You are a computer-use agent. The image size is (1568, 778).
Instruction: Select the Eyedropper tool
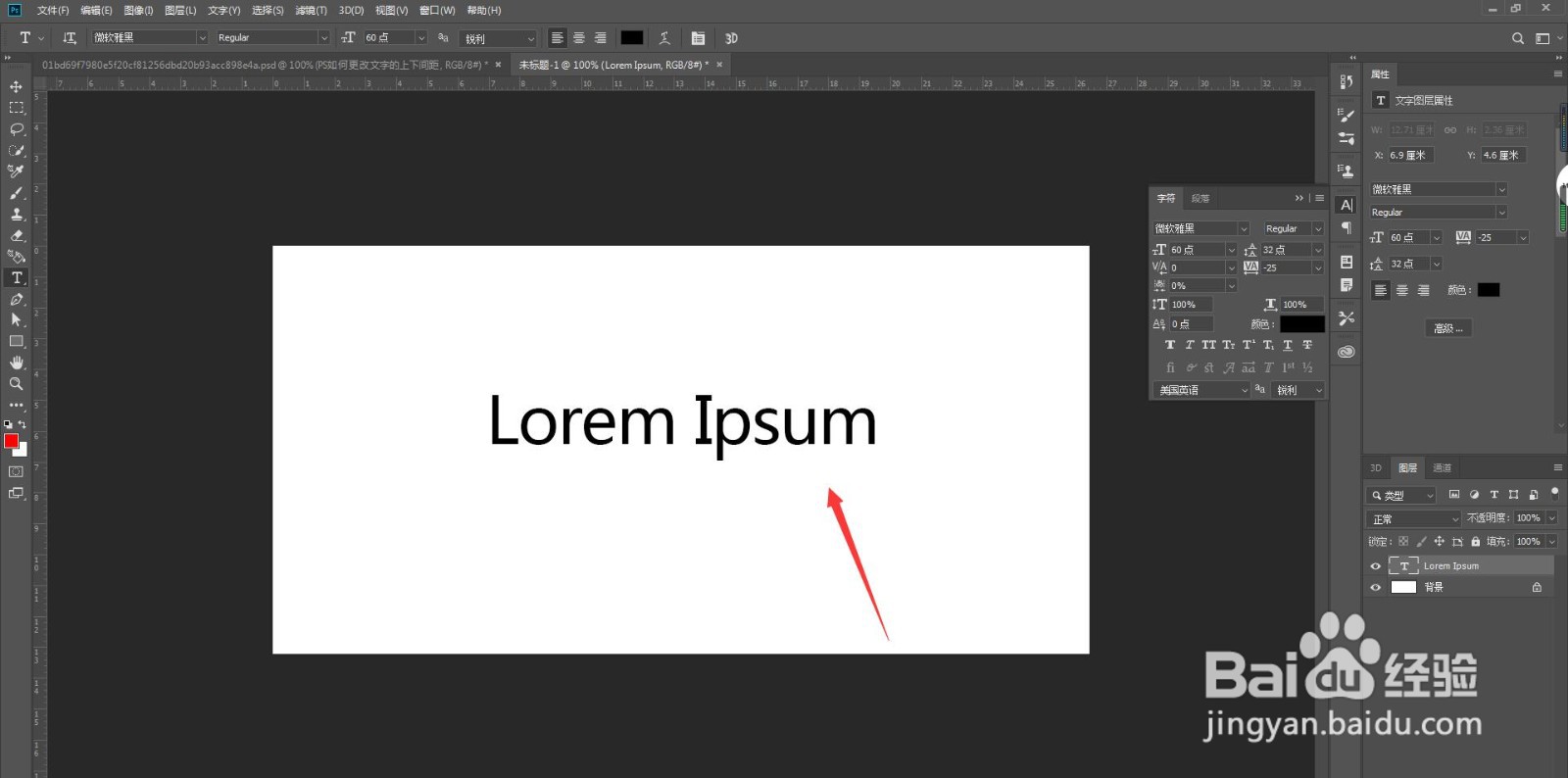click(x=16, y=171)
